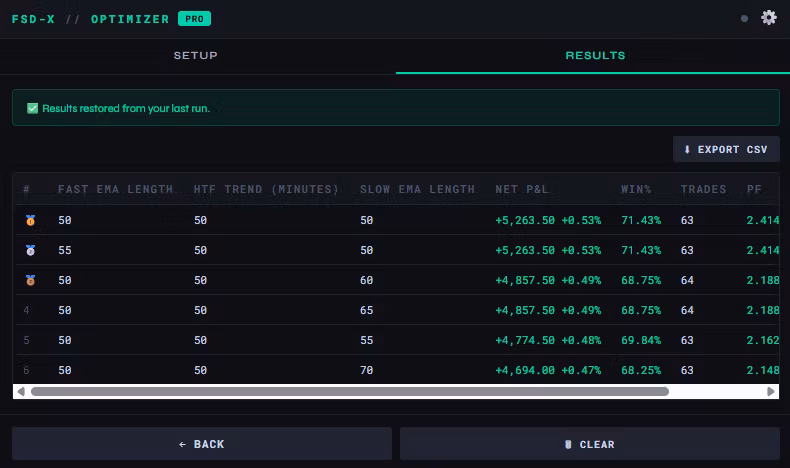Click the horizontal scrollbar thumb
The height and width of the screenshot is (468, 790).
(x=350, y=392)
